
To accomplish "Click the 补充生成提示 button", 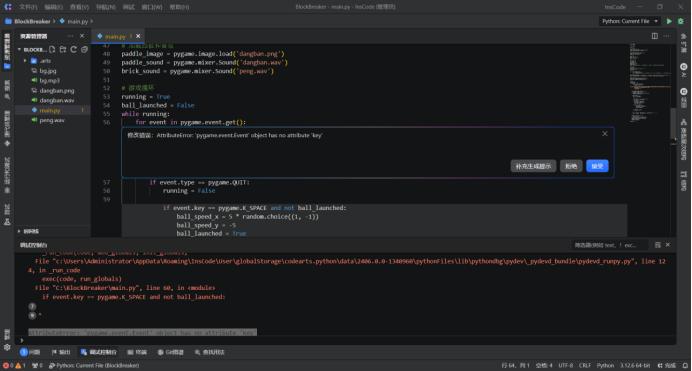I will click(x=533, y=166).
